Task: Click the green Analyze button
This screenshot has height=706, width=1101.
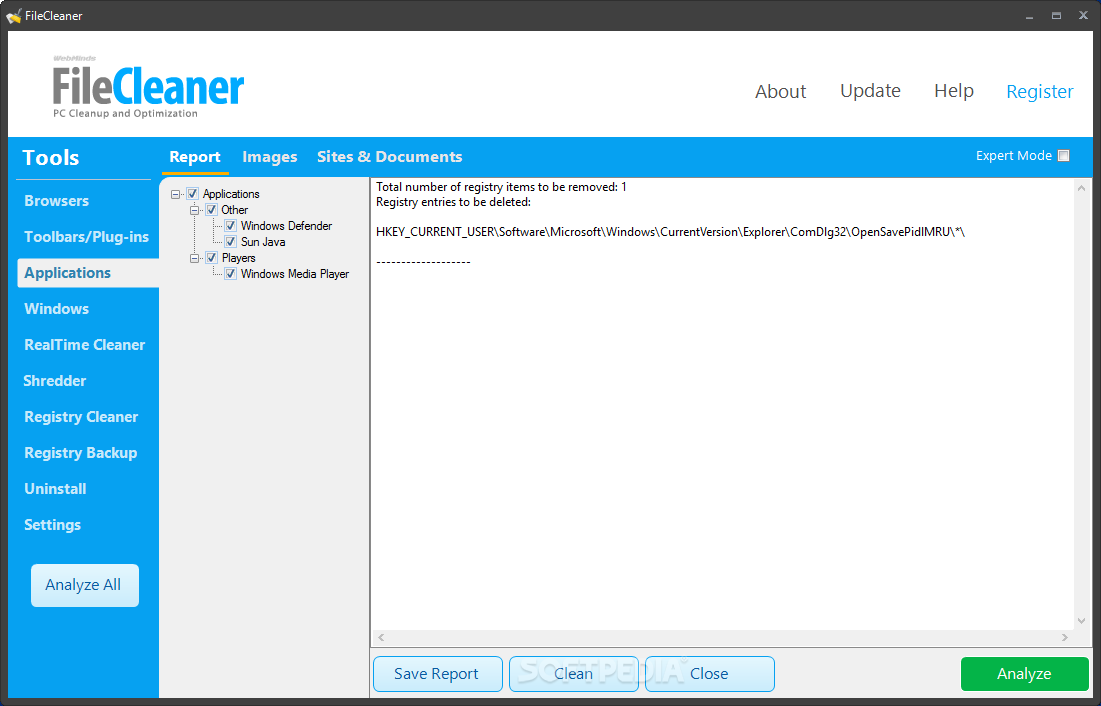Action: click(1024, 674)
